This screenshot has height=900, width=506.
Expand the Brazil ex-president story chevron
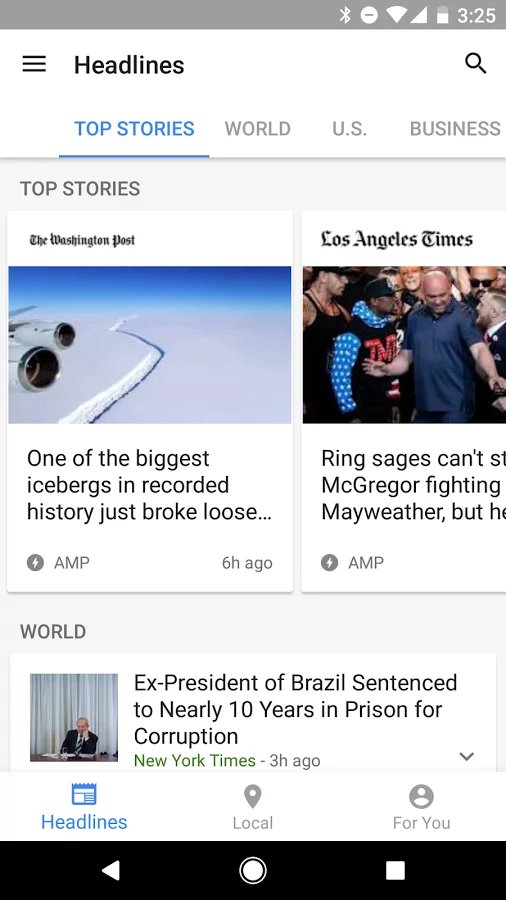(467, 756)
